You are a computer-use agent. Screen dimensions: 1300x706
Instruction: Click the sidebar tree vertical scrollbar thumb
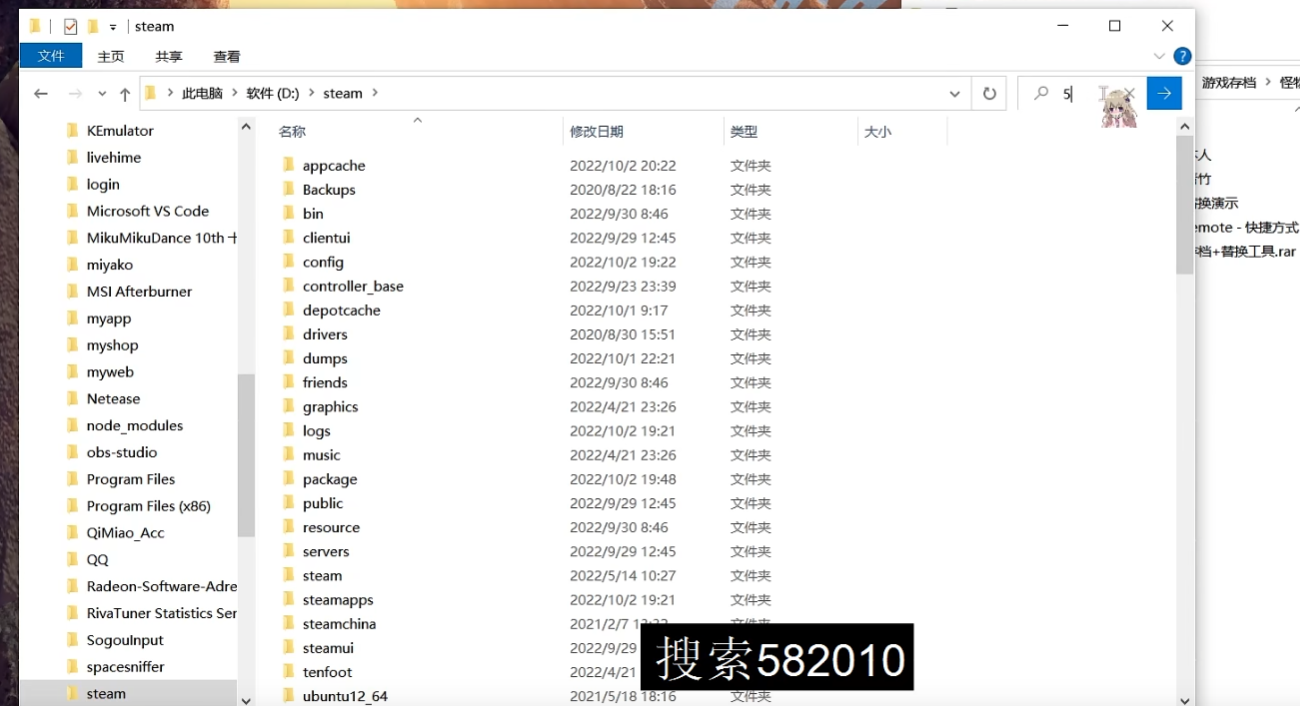[x=246, y=456]
